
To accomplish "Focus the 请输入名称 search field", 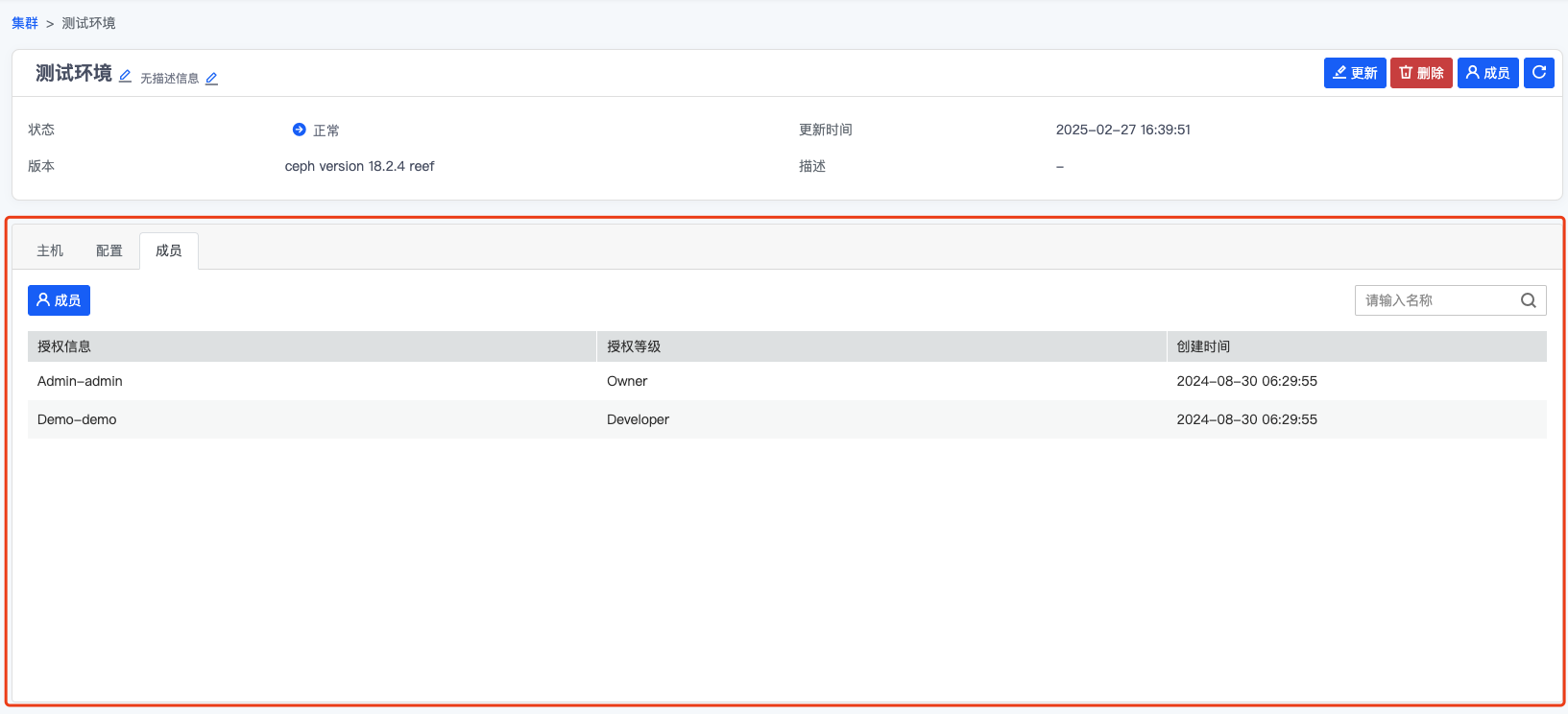I will coord(1435,300).
